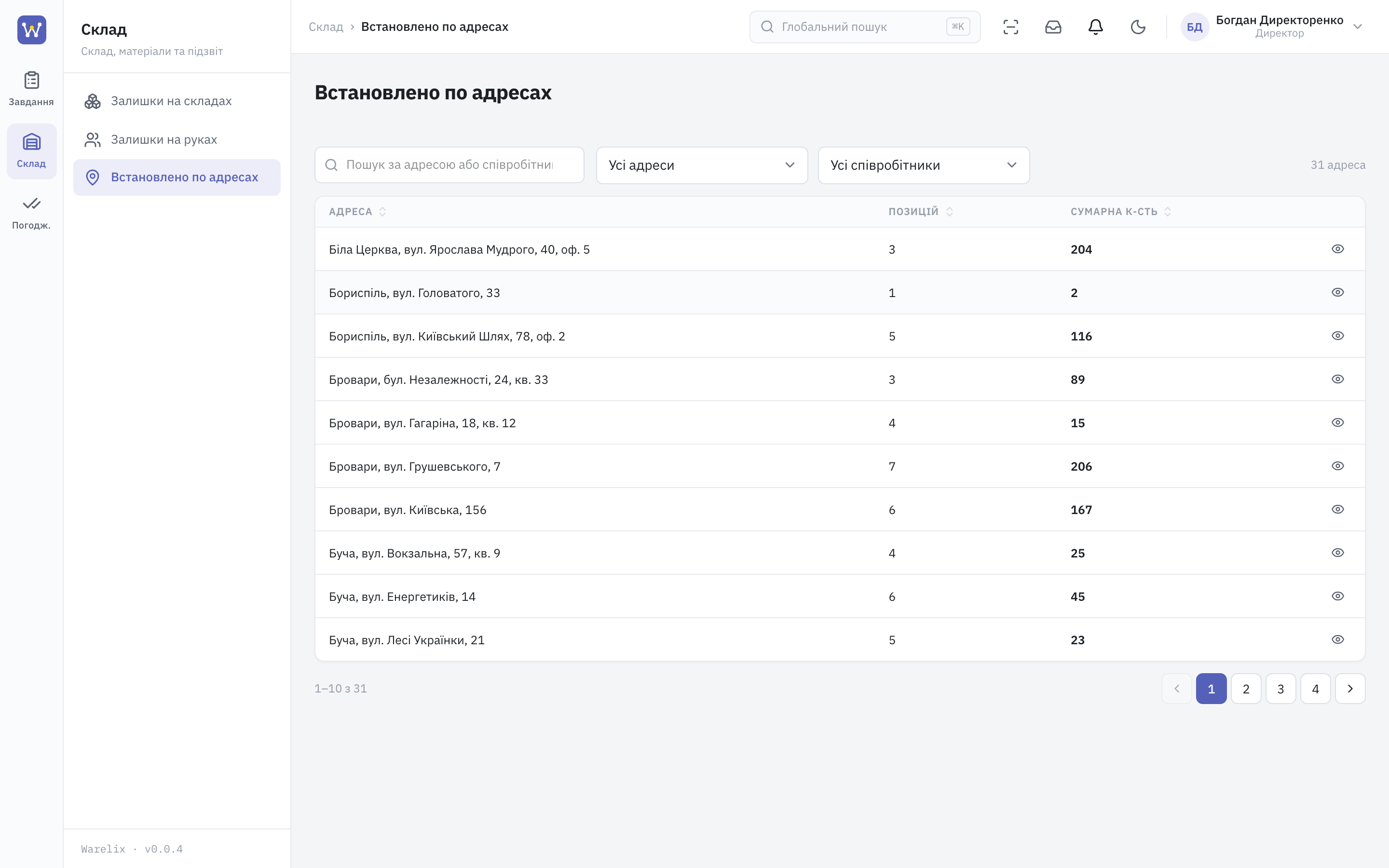Go to pagination page 4
Screen dimensions: 1389x868
tap(1316, 689)
